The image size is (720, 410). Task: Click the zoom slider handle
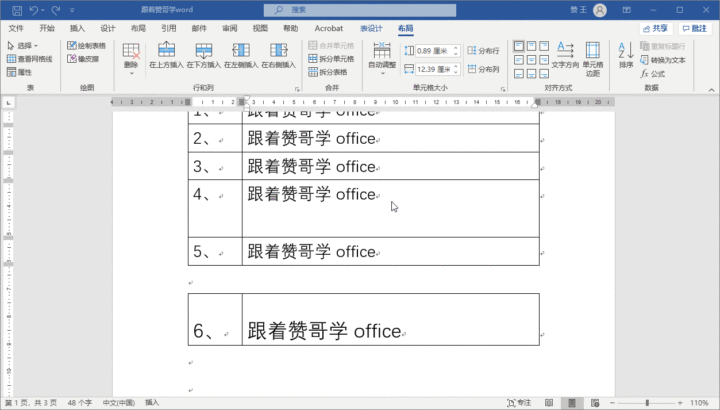pyautogui.click(x=647, y=403)
